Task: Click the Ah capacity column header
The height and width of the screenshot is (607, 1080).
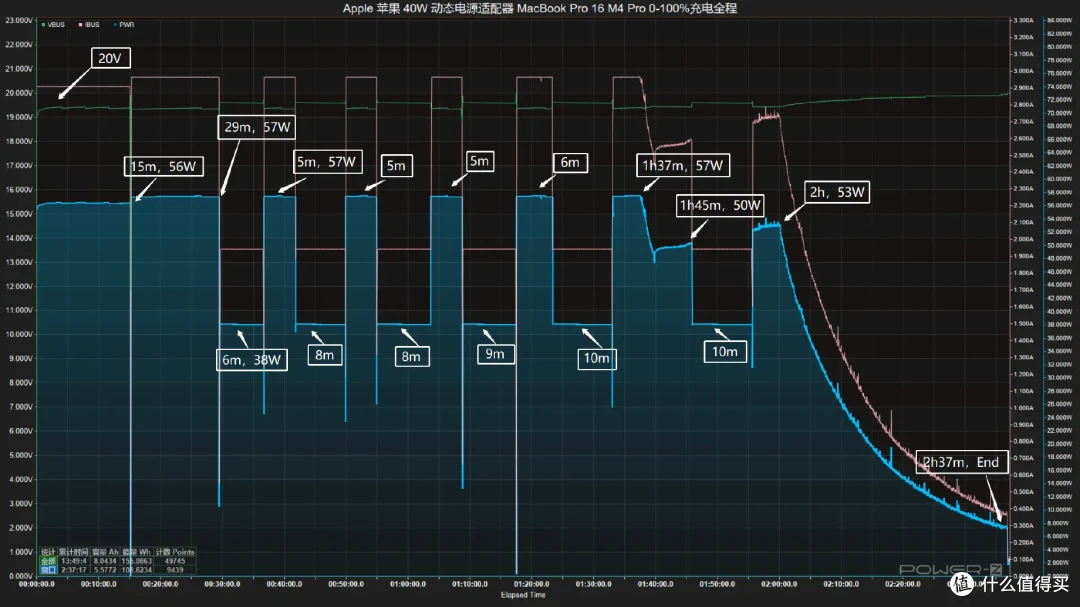Action: (105, 553)
